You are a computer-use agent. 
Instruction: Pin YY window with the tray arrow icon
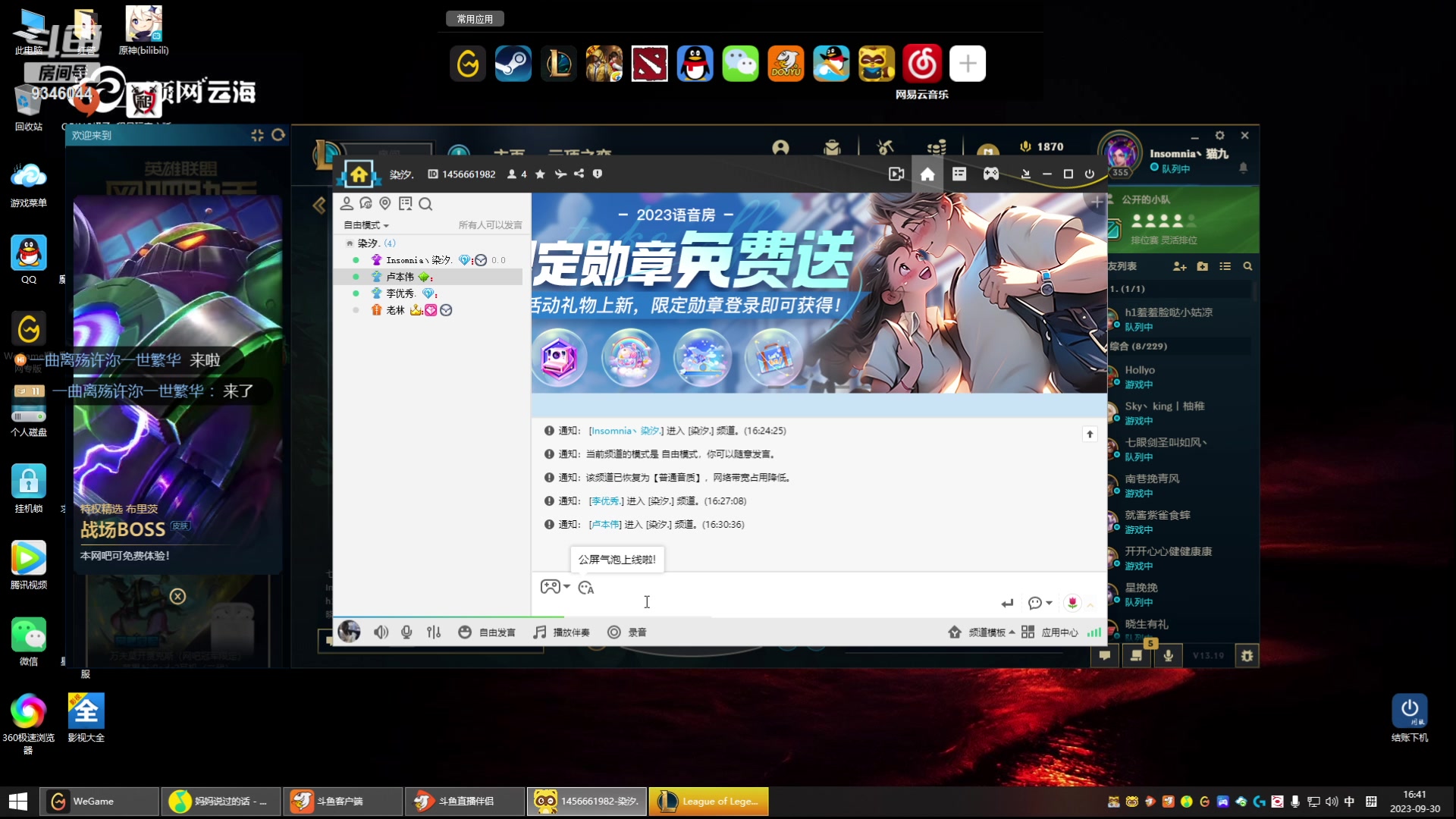1025,174
